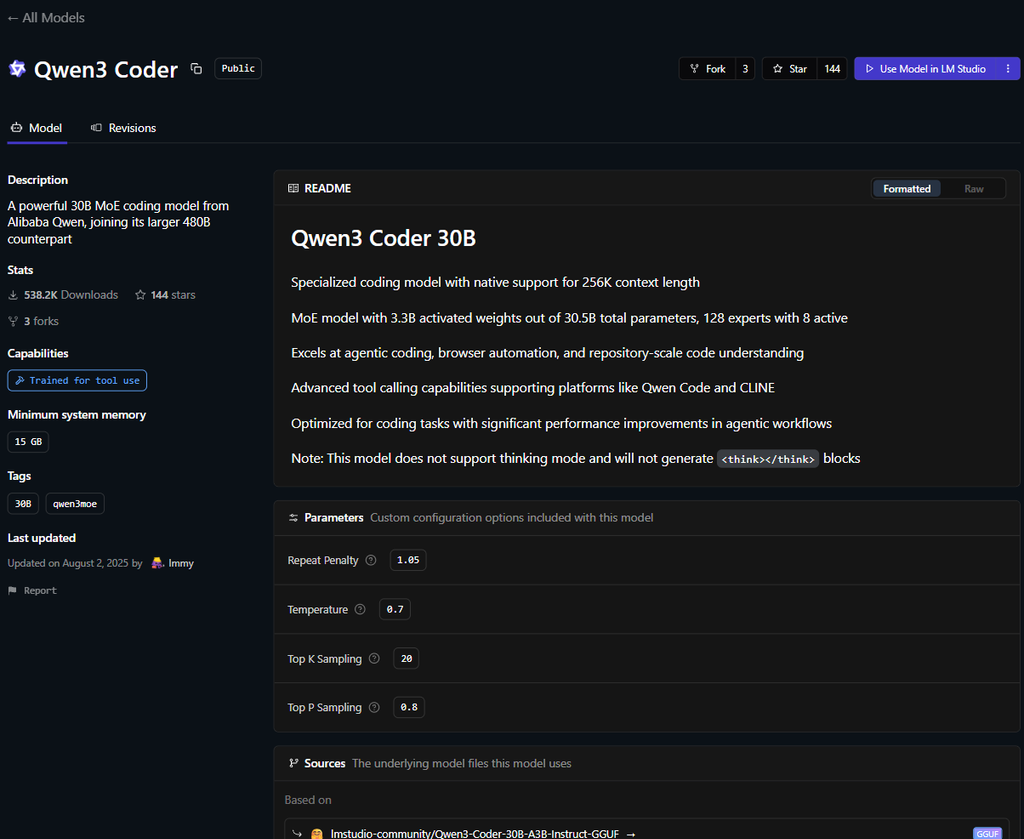Click the Parameters sliders icon

293,518
